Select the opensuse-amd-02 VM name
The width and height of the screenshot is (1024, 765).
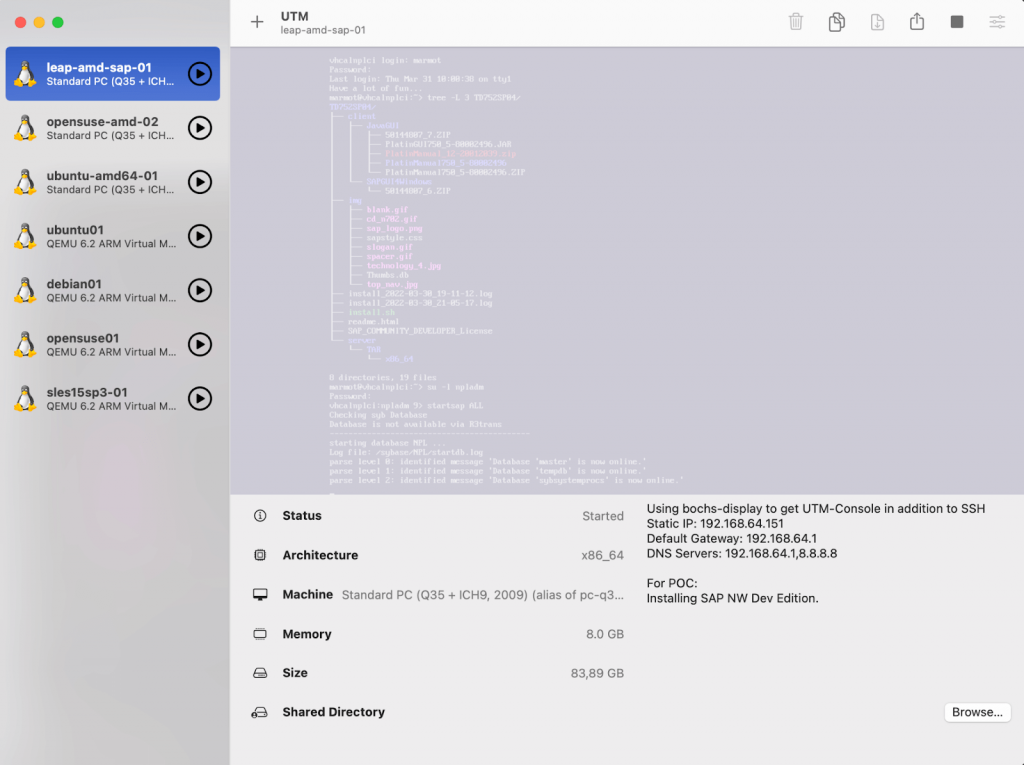103,122
